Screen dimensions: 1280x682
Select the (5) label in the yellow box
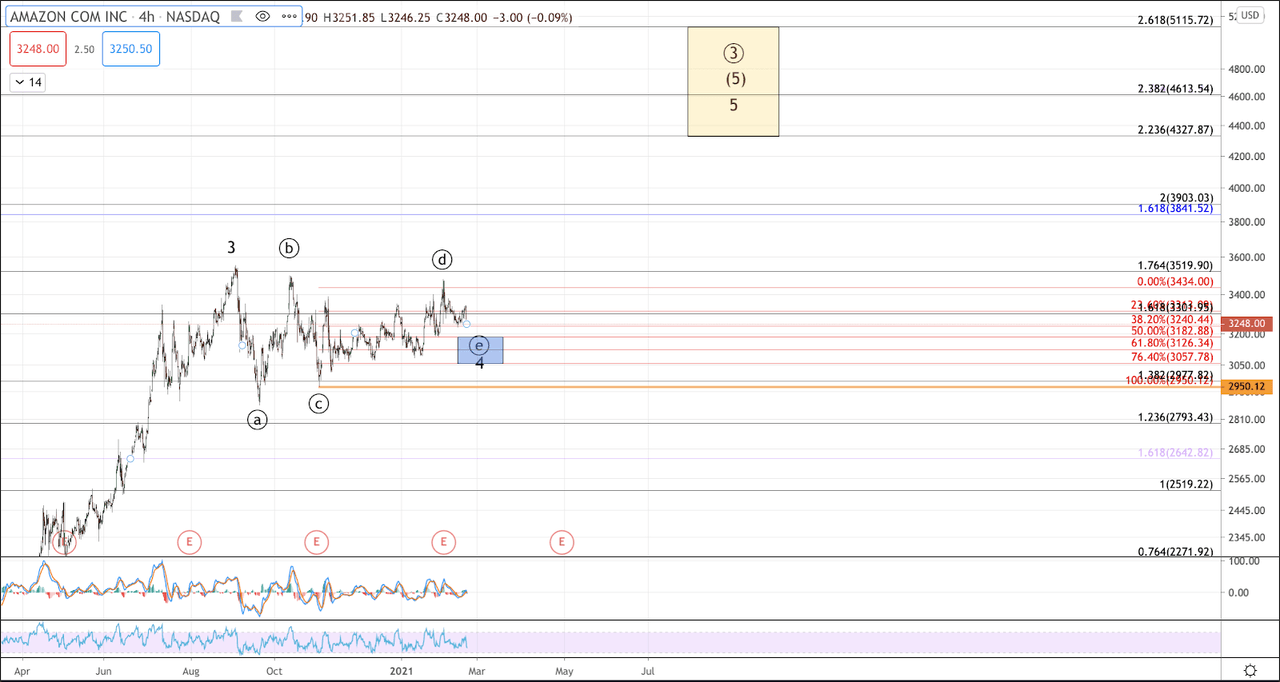(734, 79)
